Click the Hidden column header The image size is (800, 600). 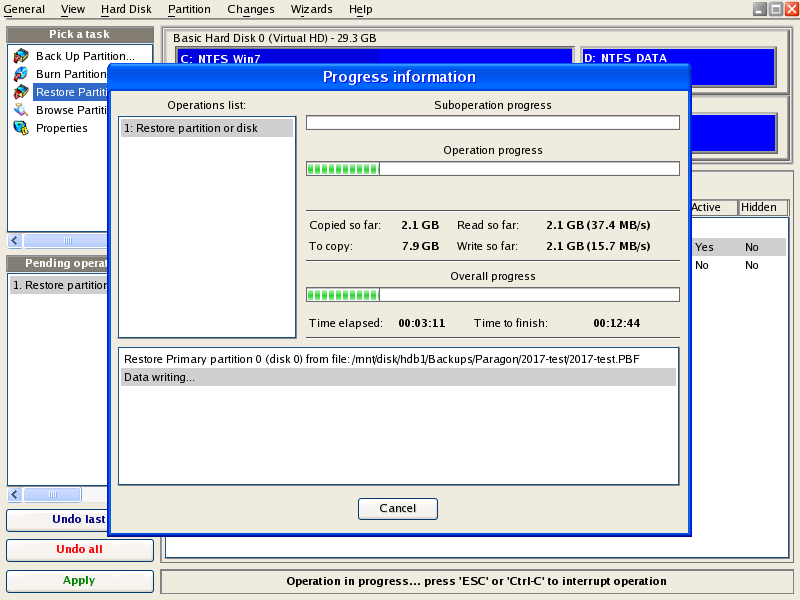(x=759, y=207)
